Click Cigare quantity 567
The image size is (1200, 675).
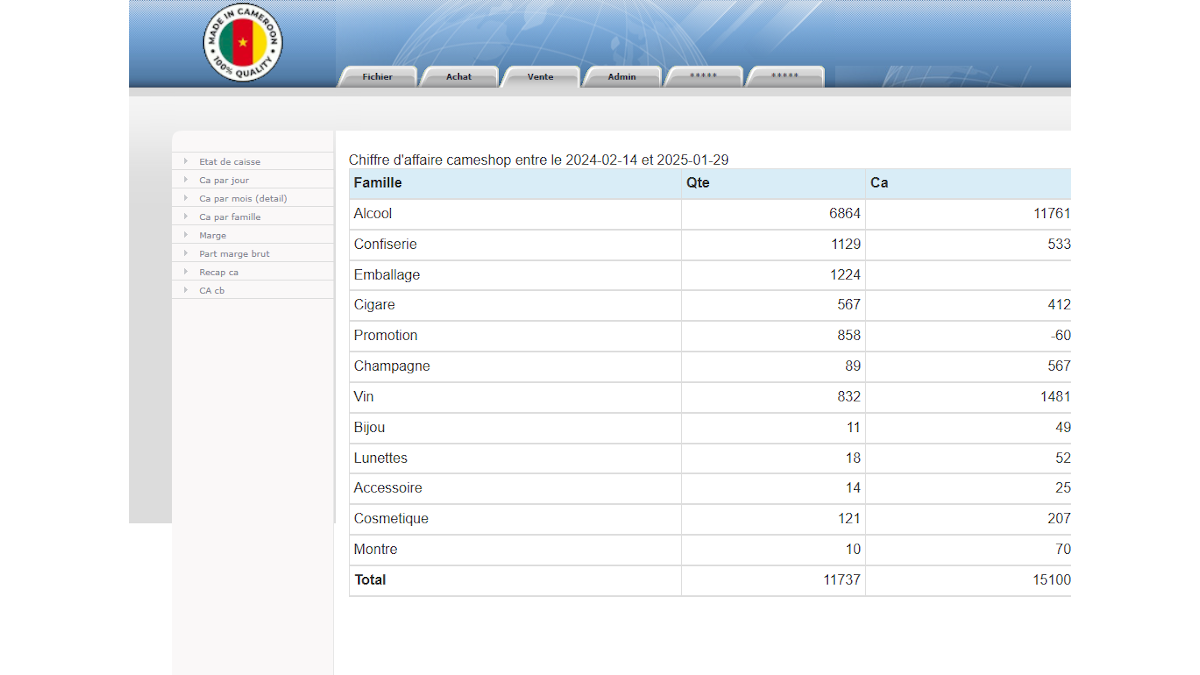(849, 305)
